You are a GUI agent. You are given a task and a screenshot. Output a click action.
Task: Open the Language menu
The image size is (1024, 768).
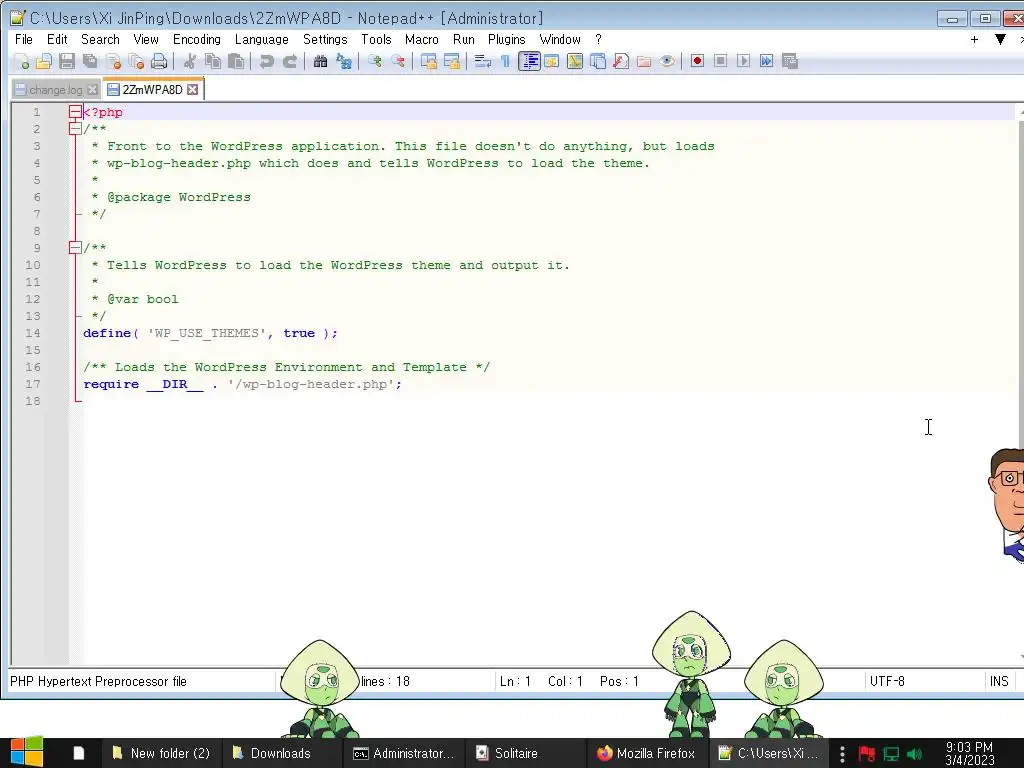click(x=261, y=39)
